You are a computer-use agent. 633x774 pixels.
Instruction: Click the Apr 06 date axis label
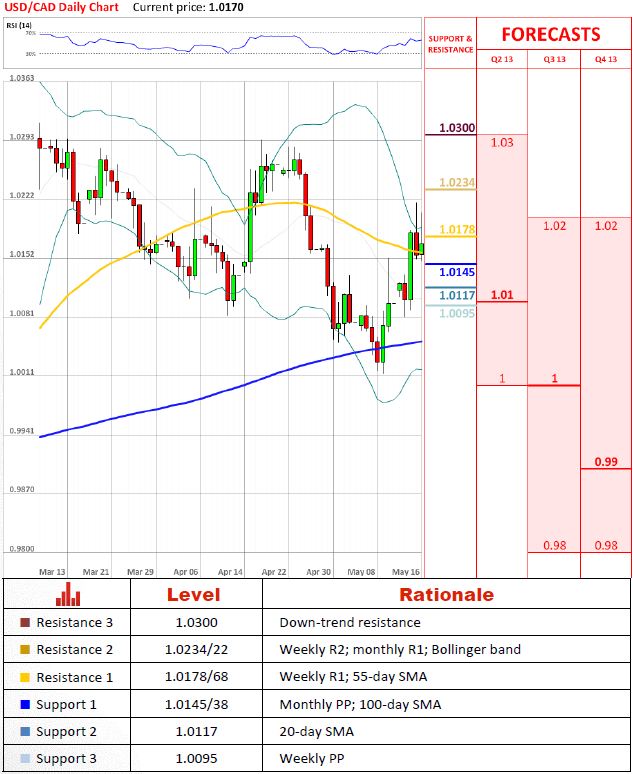tap(186, 572)
